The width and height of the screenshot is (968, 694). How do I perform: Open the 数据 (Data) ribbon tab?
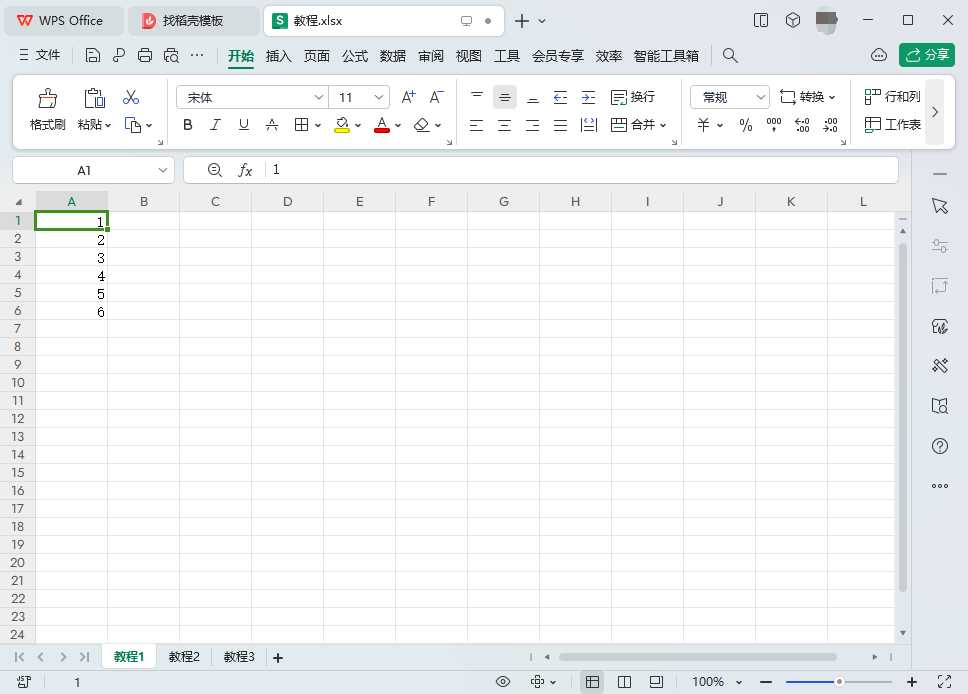click(x=393, y=56)
